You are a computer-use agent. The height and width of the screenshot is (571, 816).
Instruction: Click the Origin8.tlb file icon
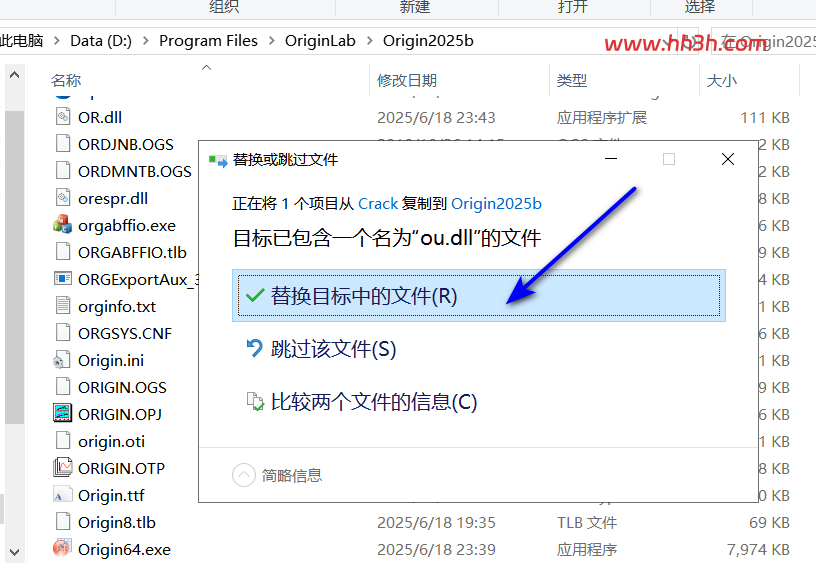click(62, 522)
